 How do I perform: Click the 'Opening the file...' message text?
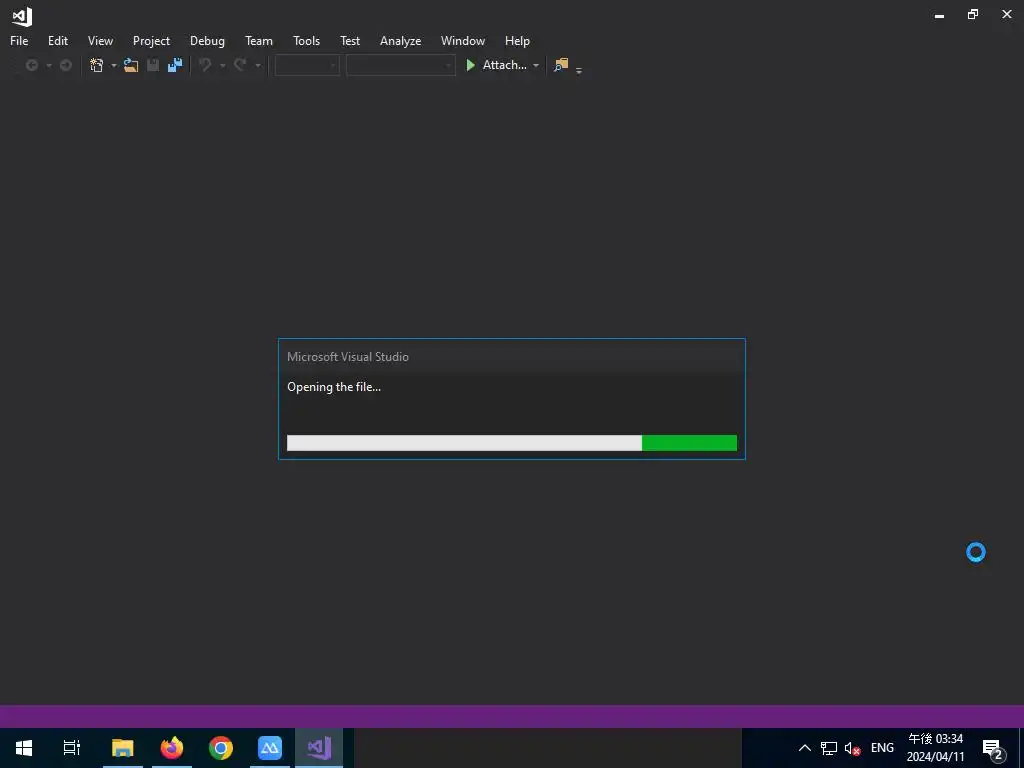pyautogui.click(x=334, y=387)
